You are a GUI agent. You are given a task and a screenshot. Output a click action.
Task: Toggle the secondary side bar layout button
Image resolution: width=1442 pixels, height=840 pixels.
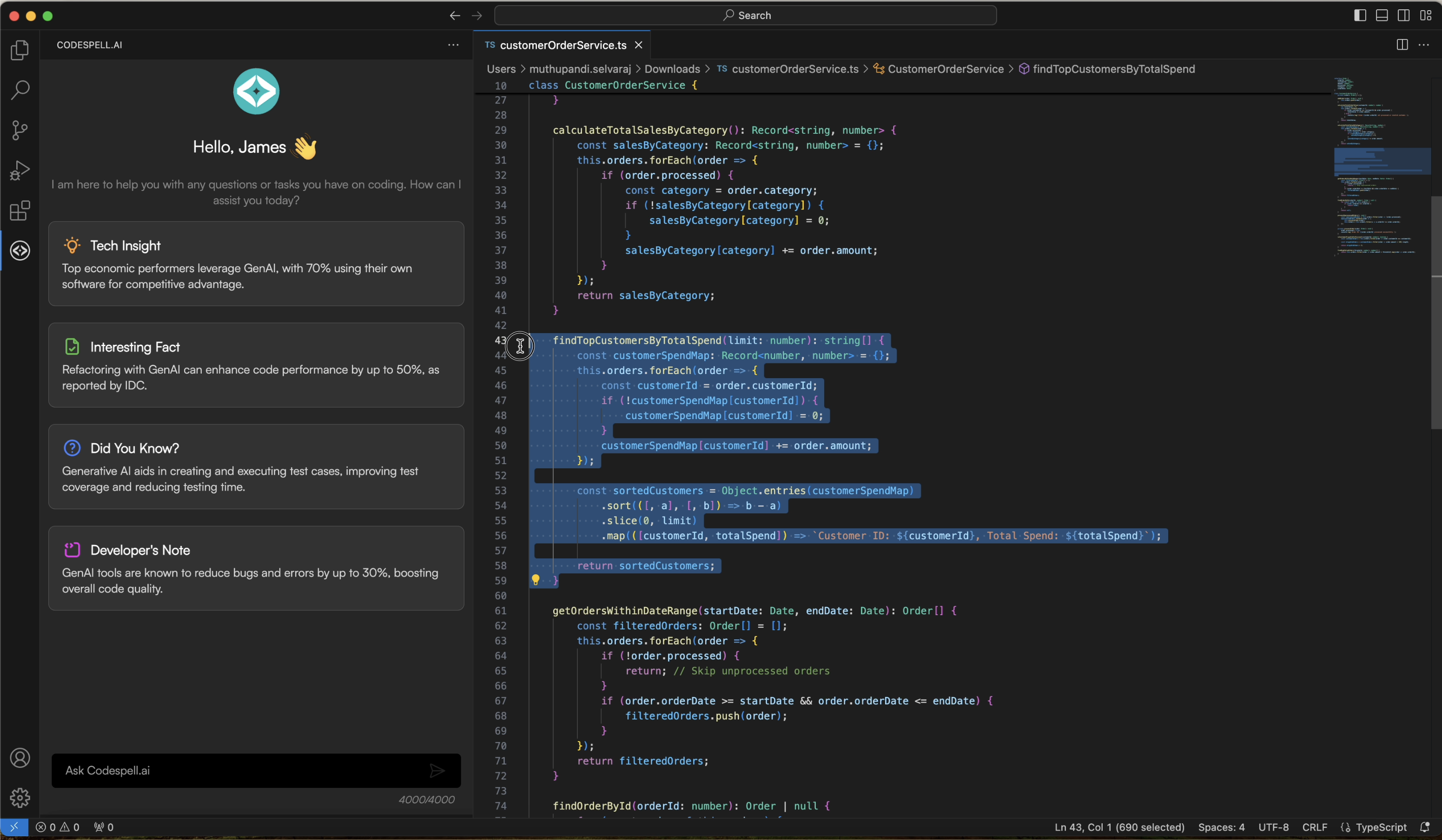(x=1404, y=15)
